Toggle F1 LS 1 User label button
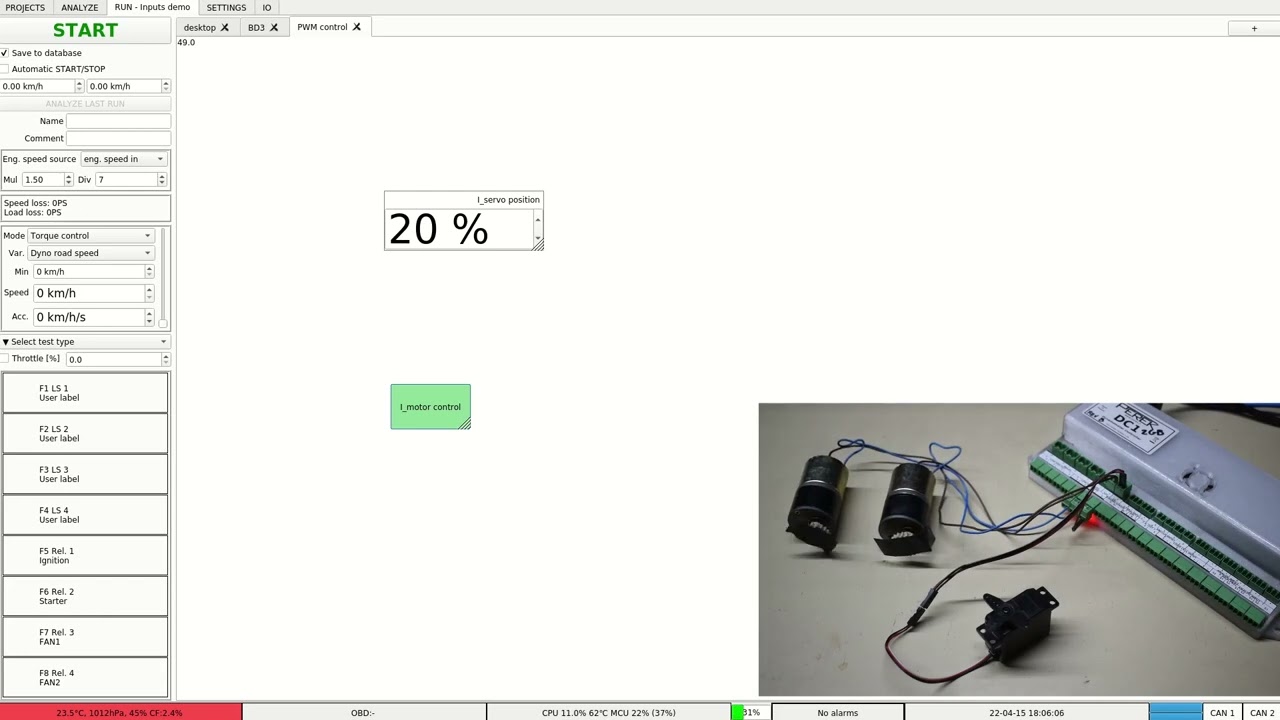1280x720 pixels. point(85,393)
